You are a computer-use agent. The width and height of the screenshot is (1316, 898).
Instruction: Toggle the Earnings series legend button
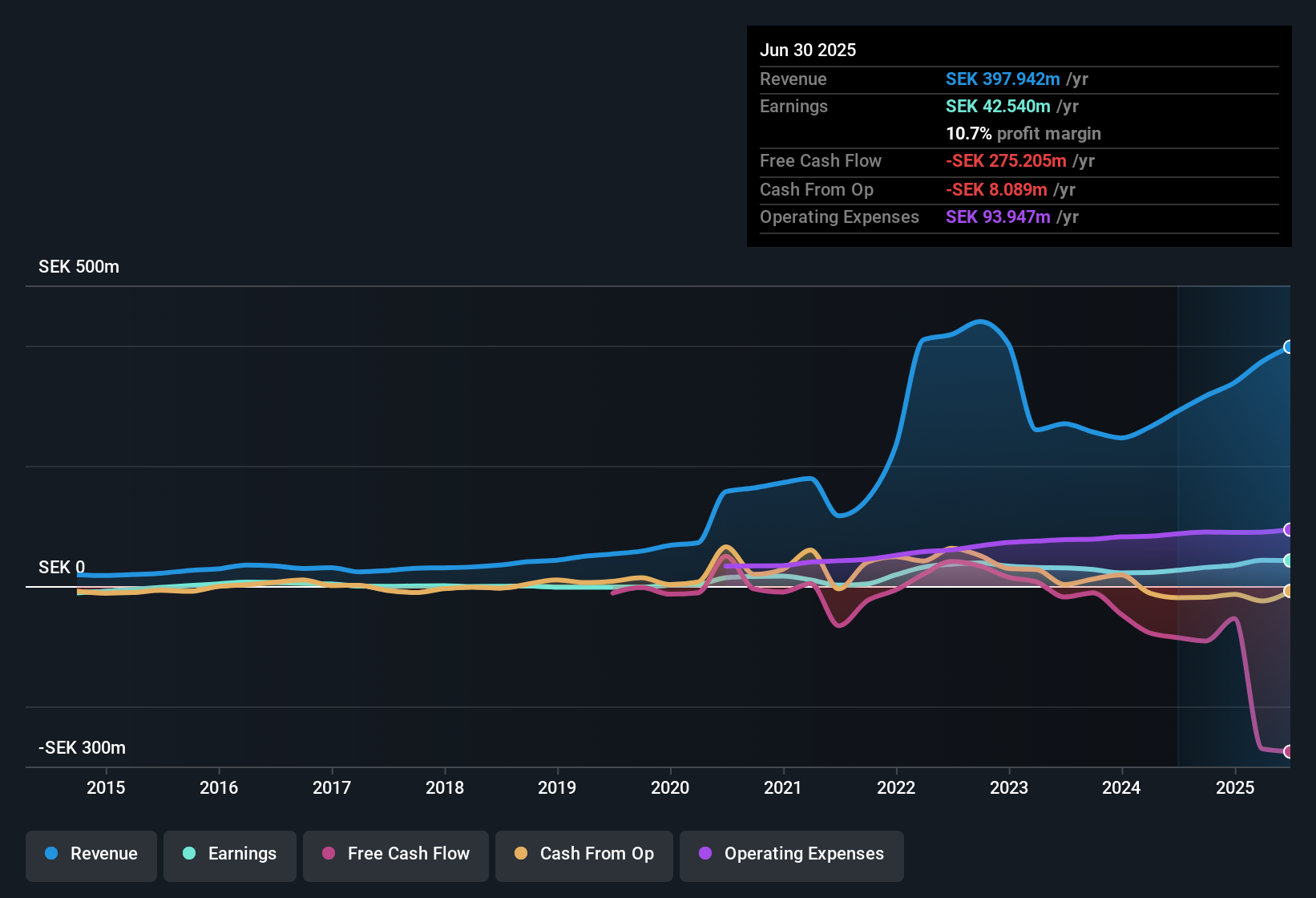click(x=230, y=855)
